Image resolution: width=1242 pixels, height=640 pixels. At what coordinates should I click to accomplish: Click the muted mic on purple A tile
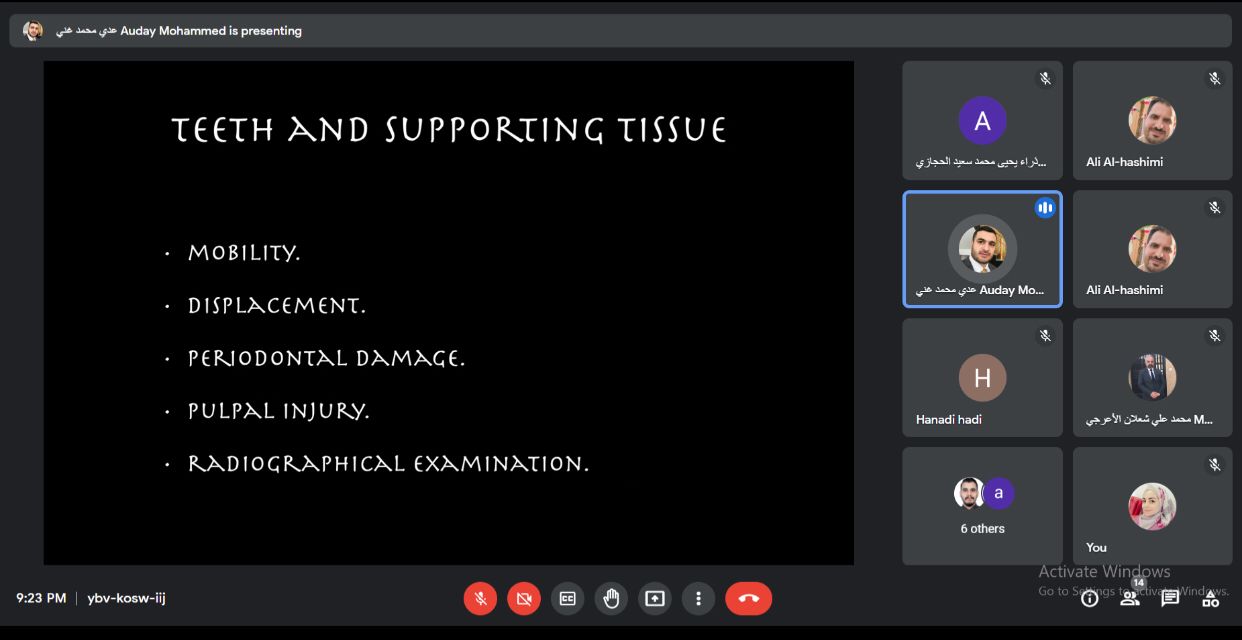click(x=1045, y=78)
